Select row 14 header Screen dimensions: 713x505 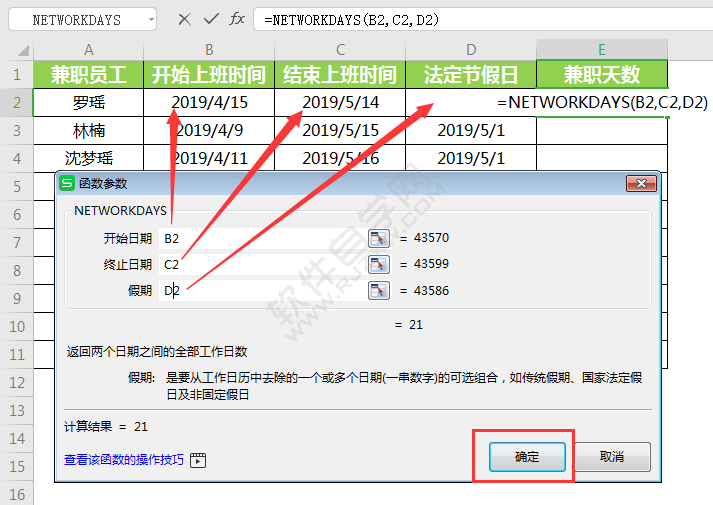(17, 438)
